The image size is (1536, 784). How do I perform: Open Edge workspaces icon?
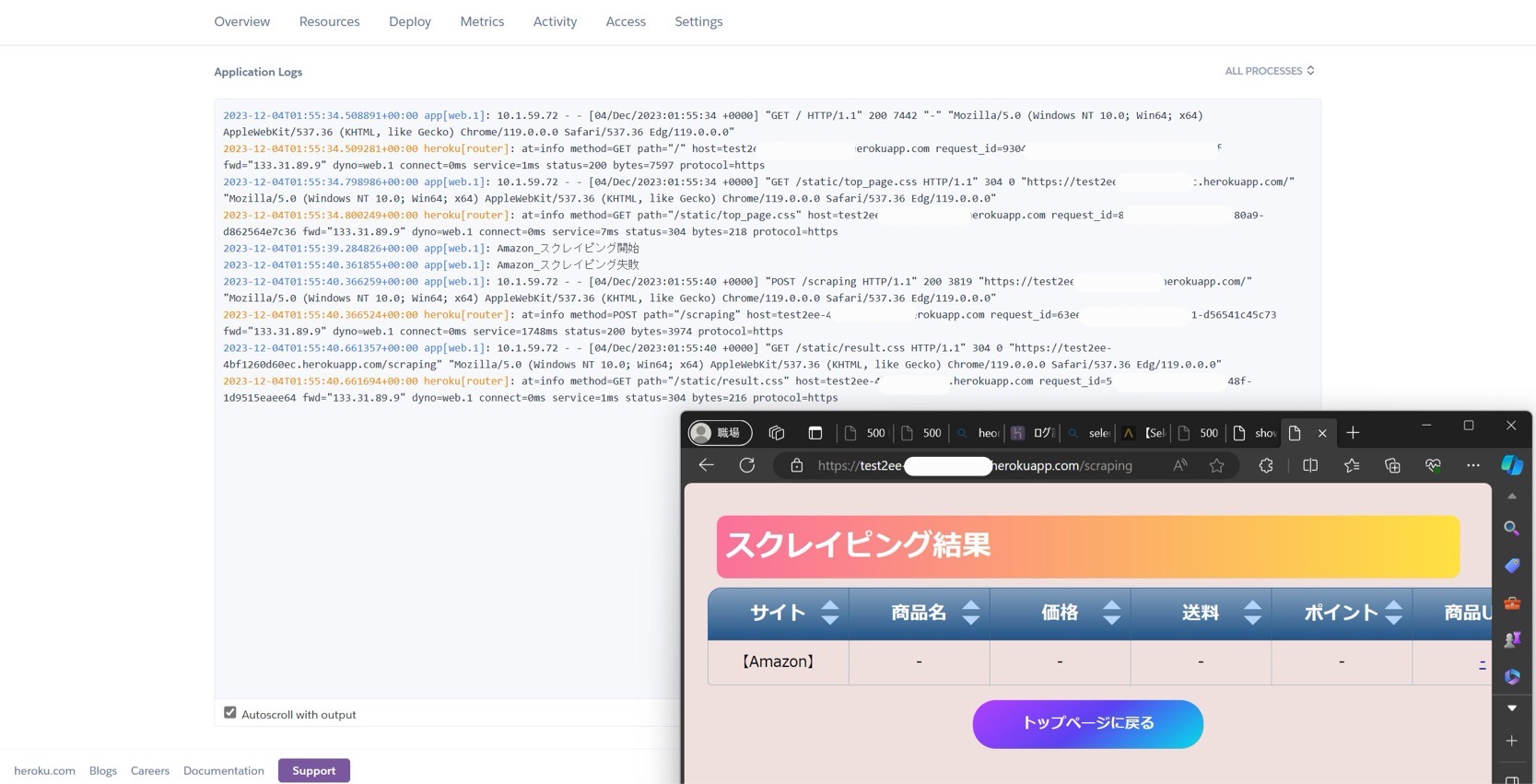(777, 433)
